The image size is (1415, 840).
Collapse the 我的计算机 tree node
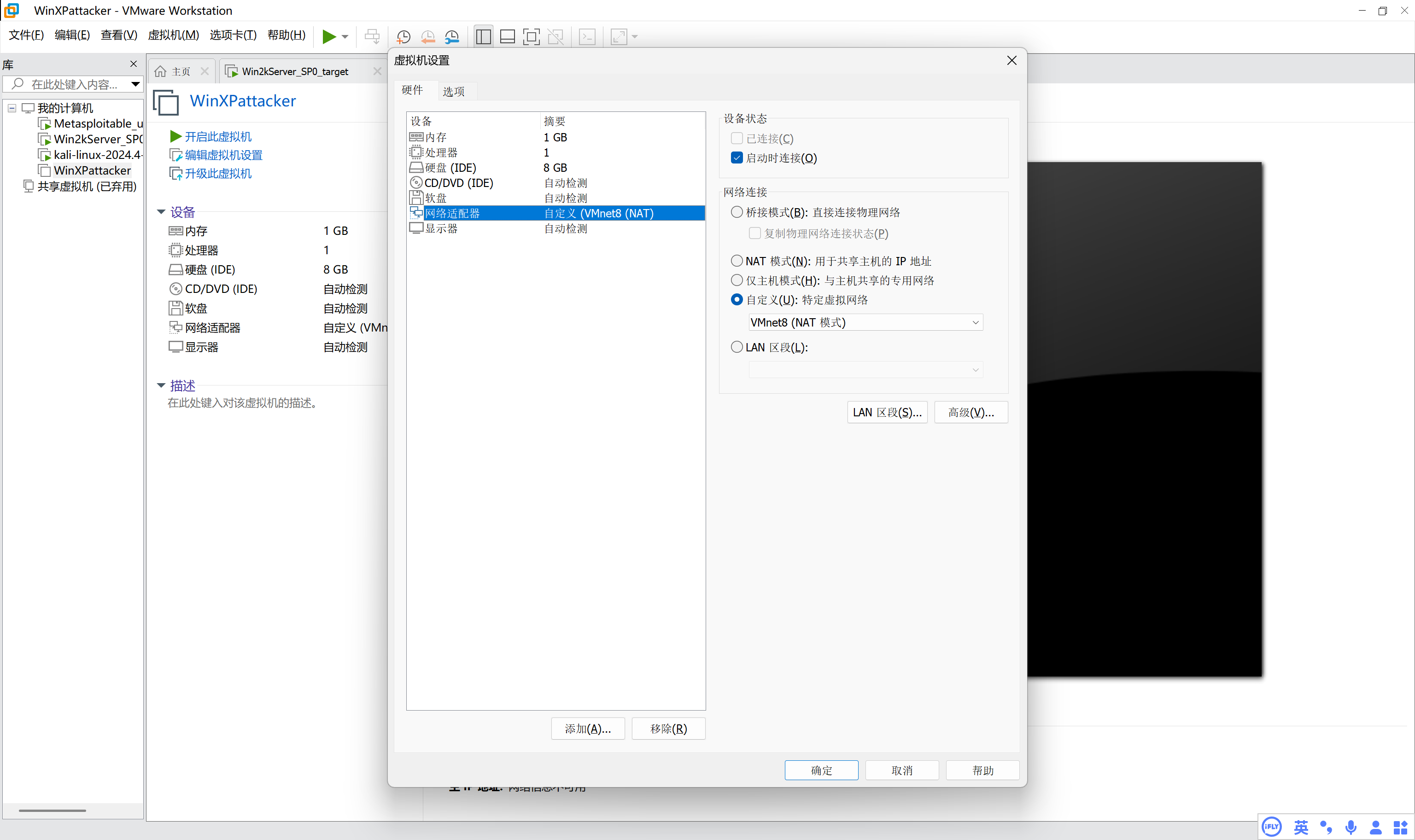tap(12, 108)
